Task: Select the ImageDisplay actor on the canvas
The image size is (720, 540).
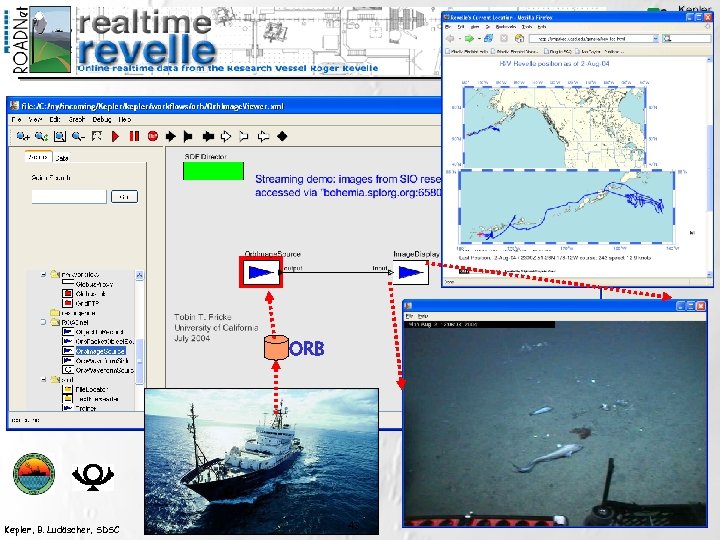Action: pyautogui.click(x=411, y=272)
